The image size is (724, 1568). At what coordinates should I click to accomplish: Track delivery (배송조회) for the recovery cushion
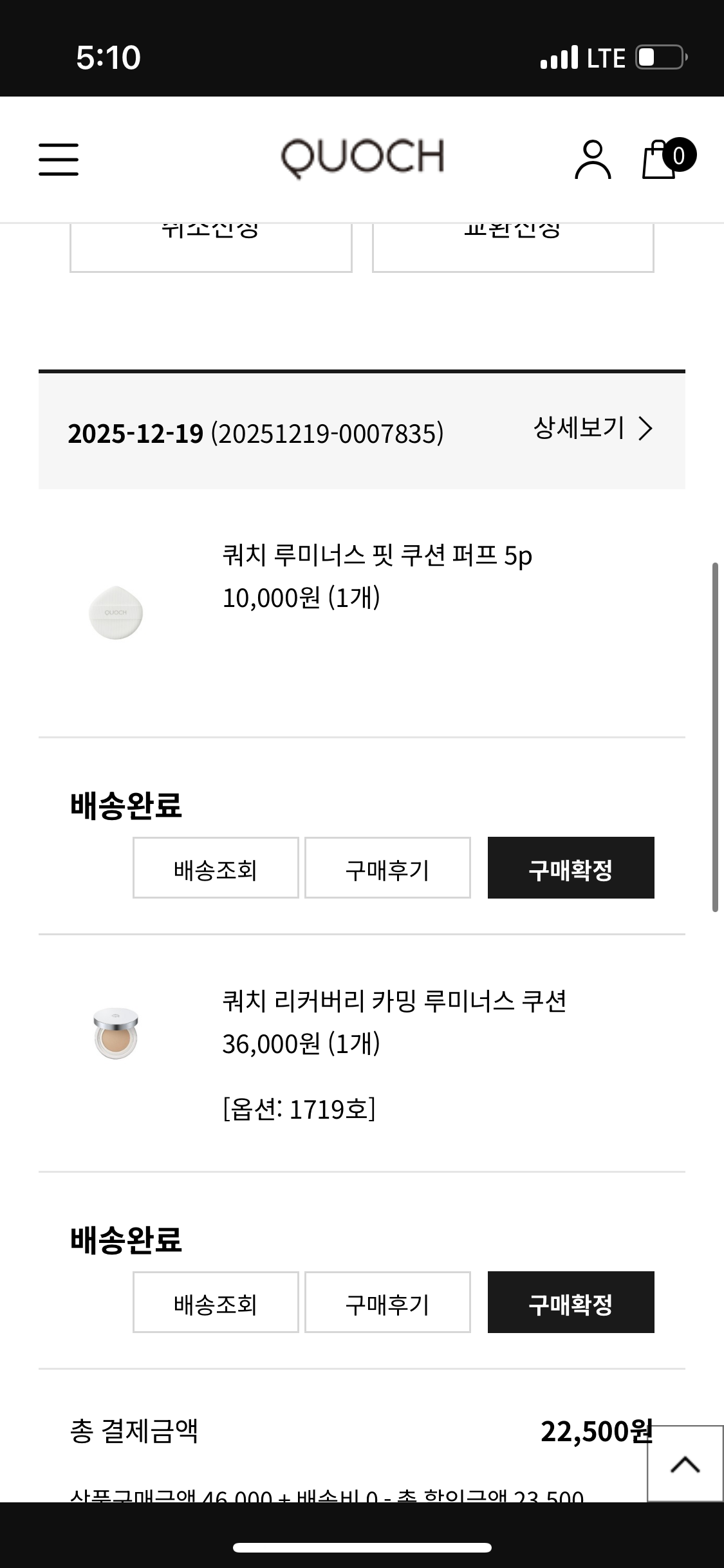point(216,1302)
